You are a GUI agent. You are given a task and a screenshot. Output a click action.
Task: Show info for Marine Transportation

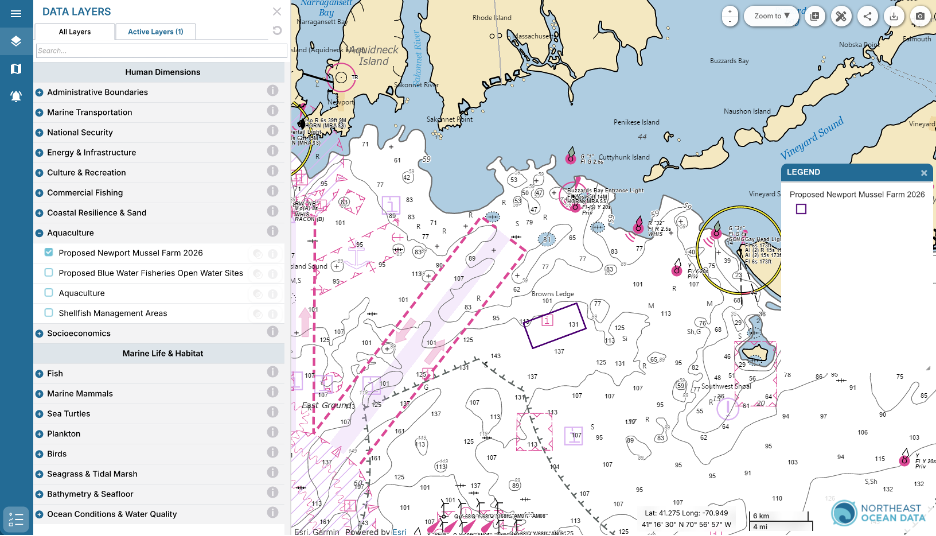pyautogui.click(x=273, y=110)
